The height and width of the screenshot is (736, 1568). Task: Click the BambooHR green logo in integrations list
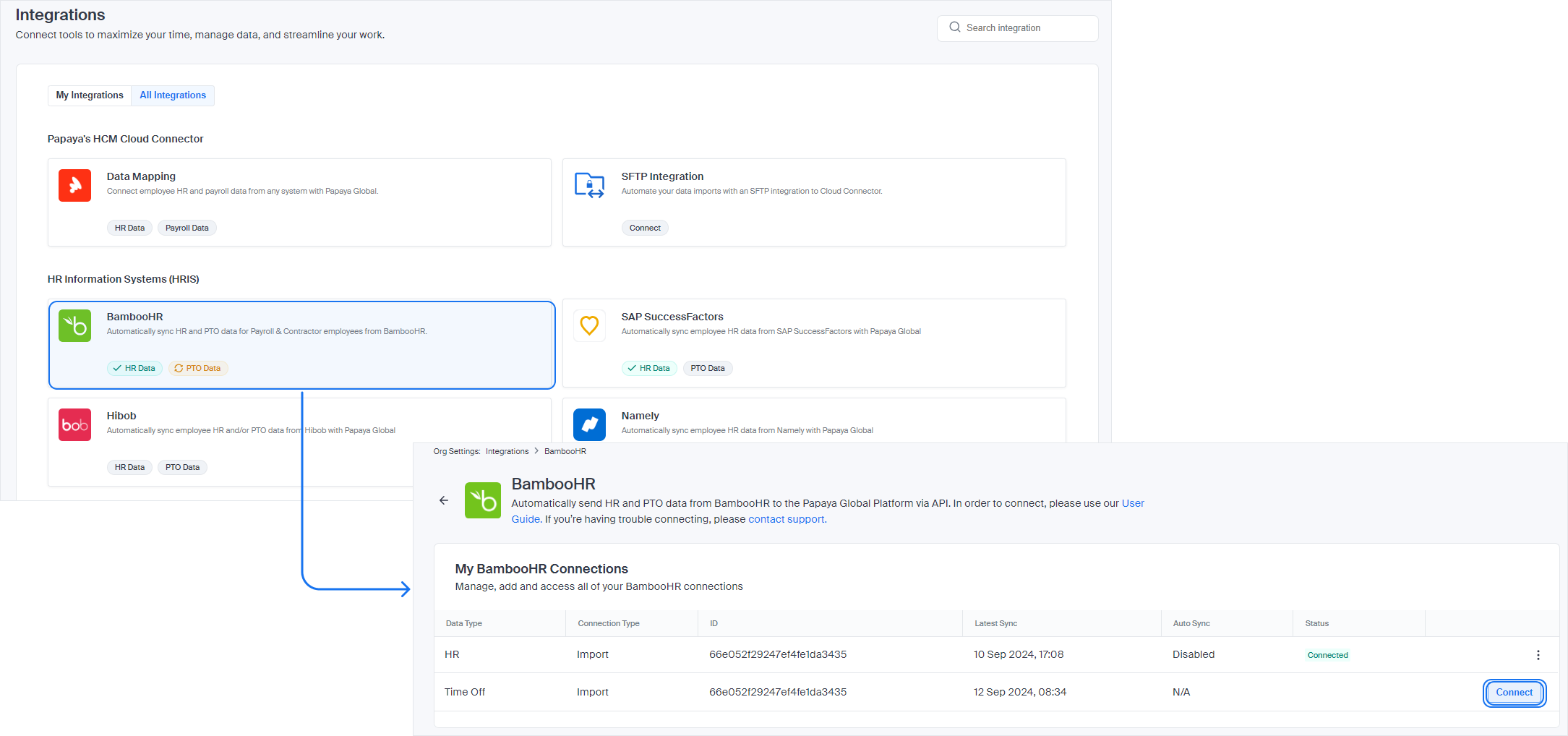[74, 326]
